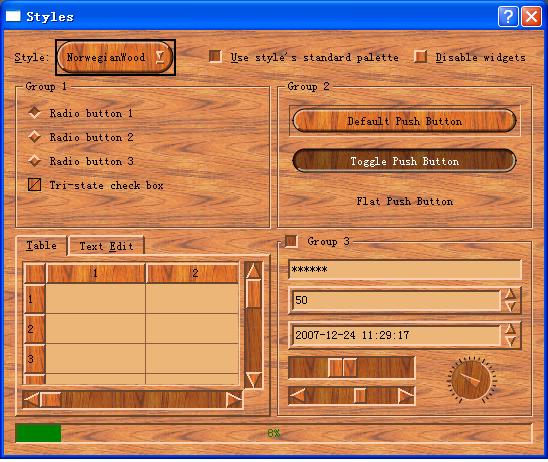Click the round wooden dial

[x=471, y=380]
